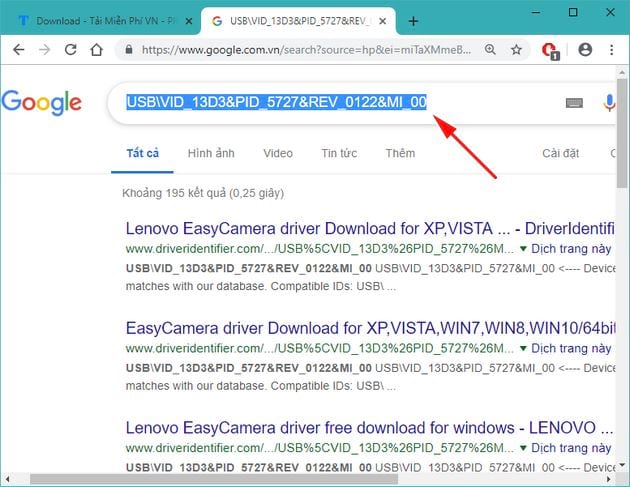630x487 pixels.
Task: Open the on-screen keyboard in search box
Action: (x=574, y=103)
